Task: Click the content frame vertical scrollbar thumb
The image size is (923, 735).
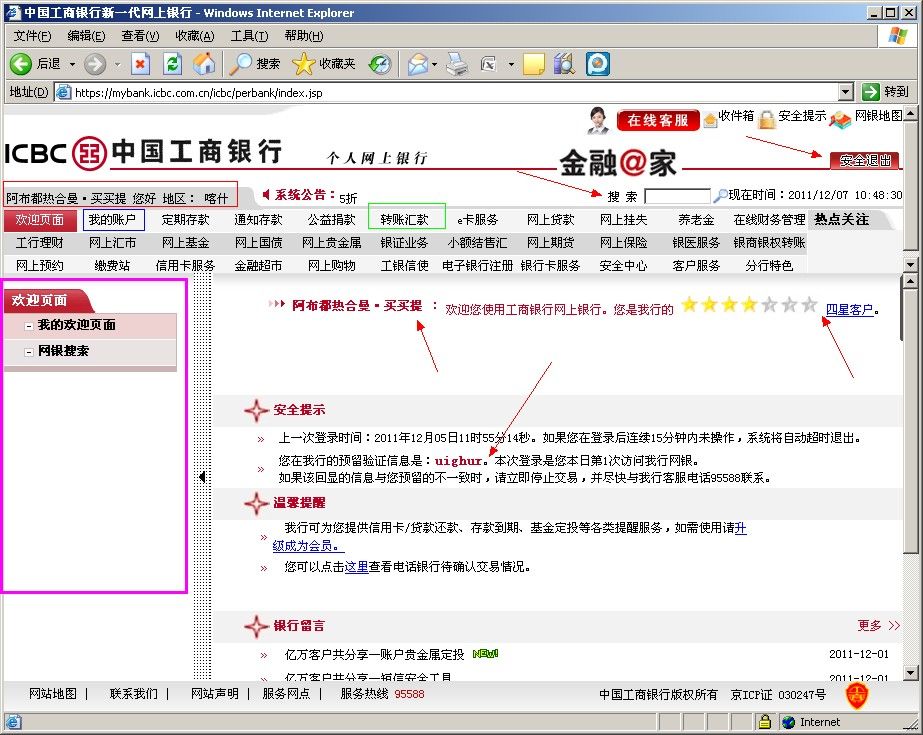Action: (x=910, y=421)
